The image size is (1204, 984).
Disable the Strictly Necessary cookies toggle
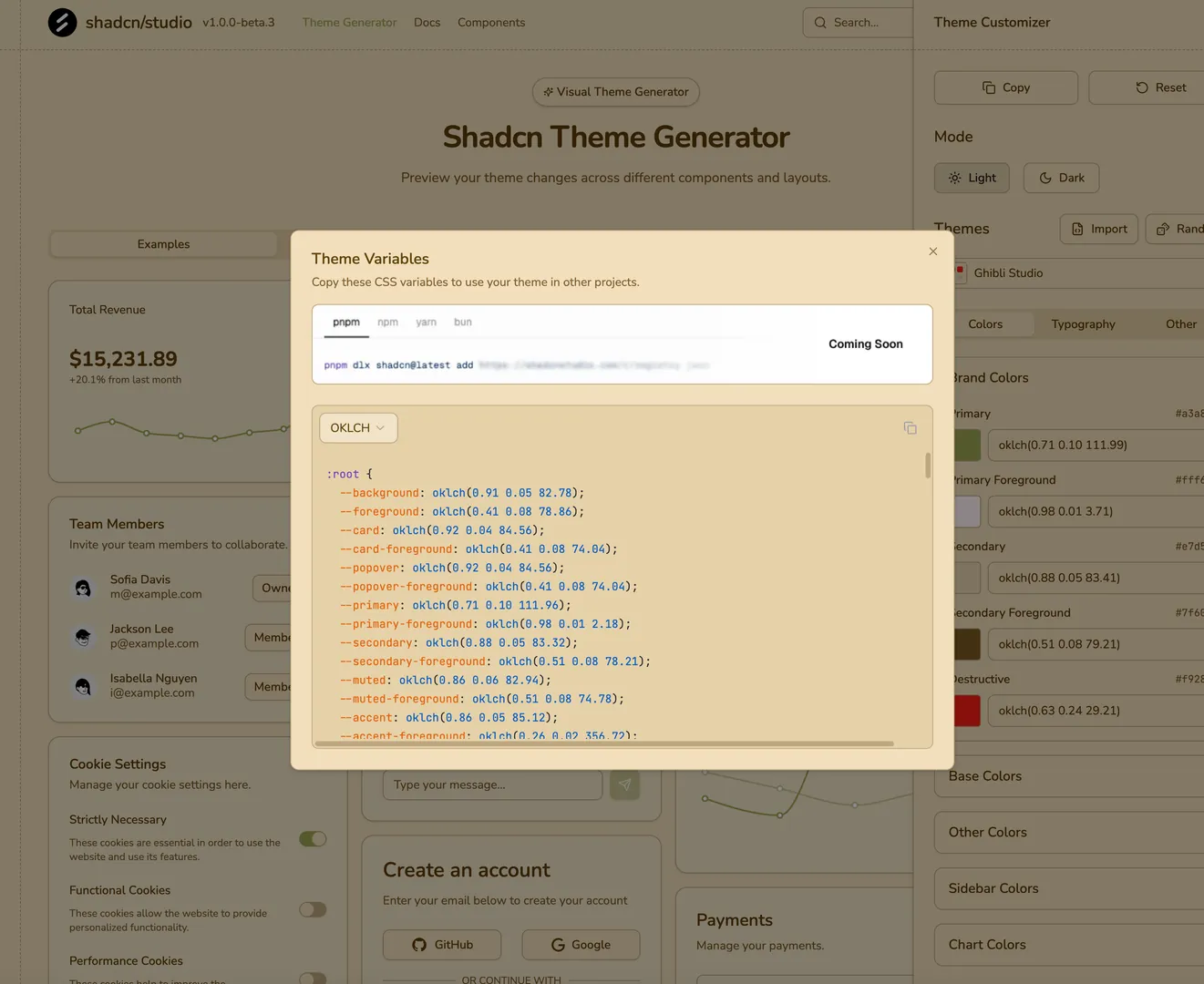coord(313,838)
